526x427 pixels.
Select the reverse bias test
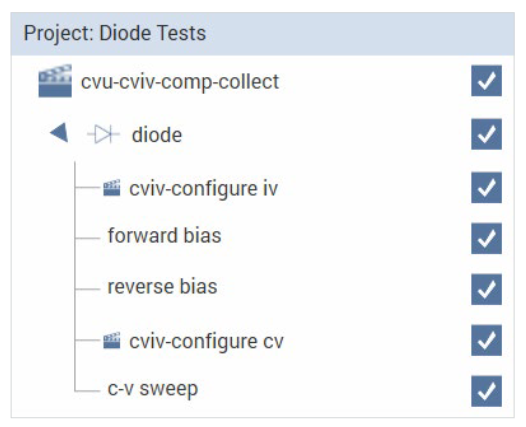(x=162, y=287)
